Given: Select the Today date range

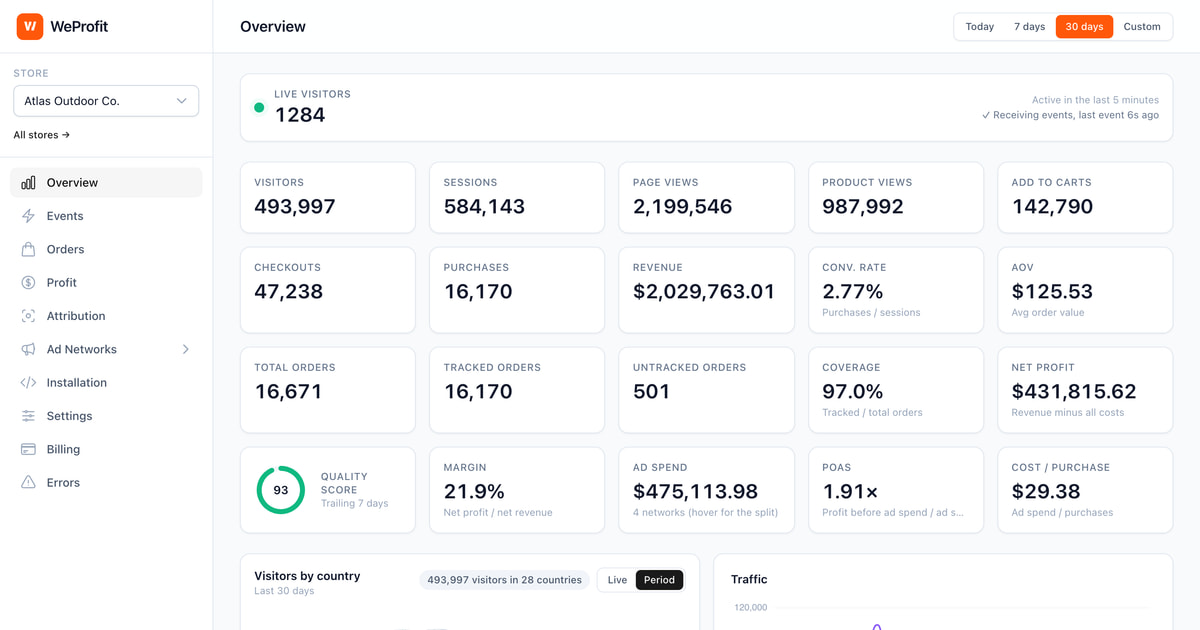Looking at the screenshot, I should tap(980, 27).
